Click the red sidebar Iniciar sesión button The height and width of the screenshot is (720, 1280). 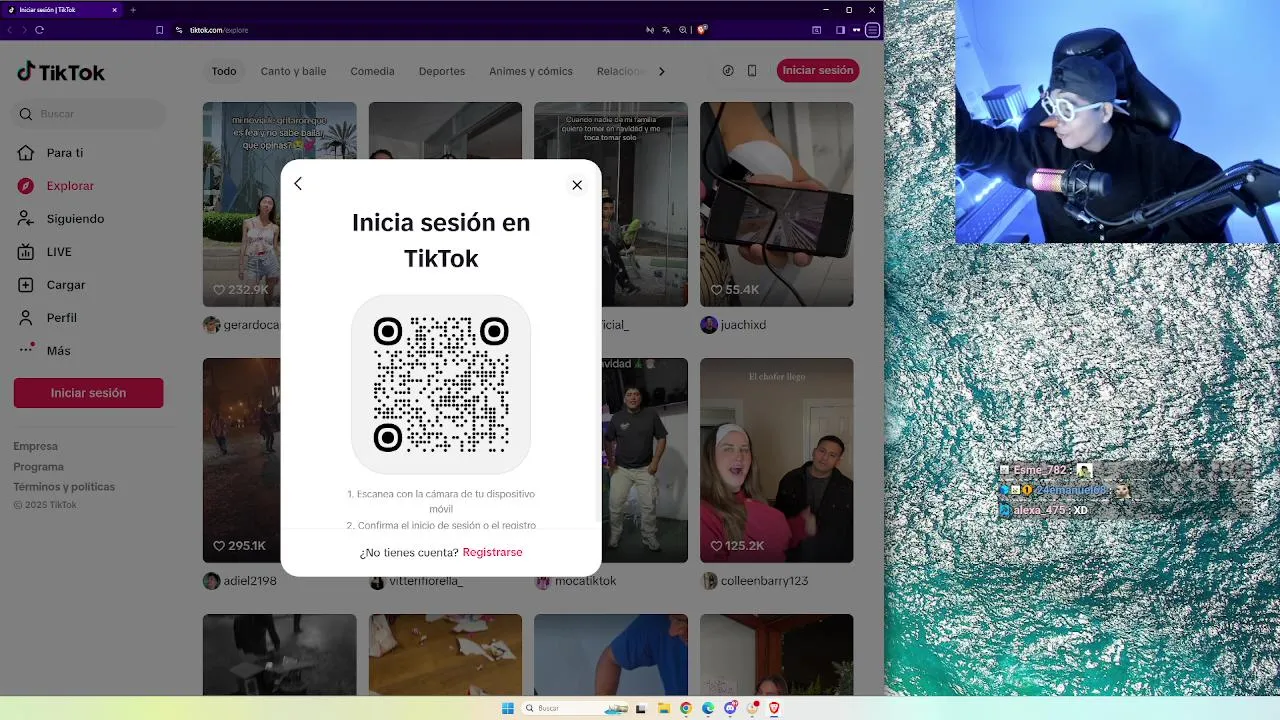point(88,393)
